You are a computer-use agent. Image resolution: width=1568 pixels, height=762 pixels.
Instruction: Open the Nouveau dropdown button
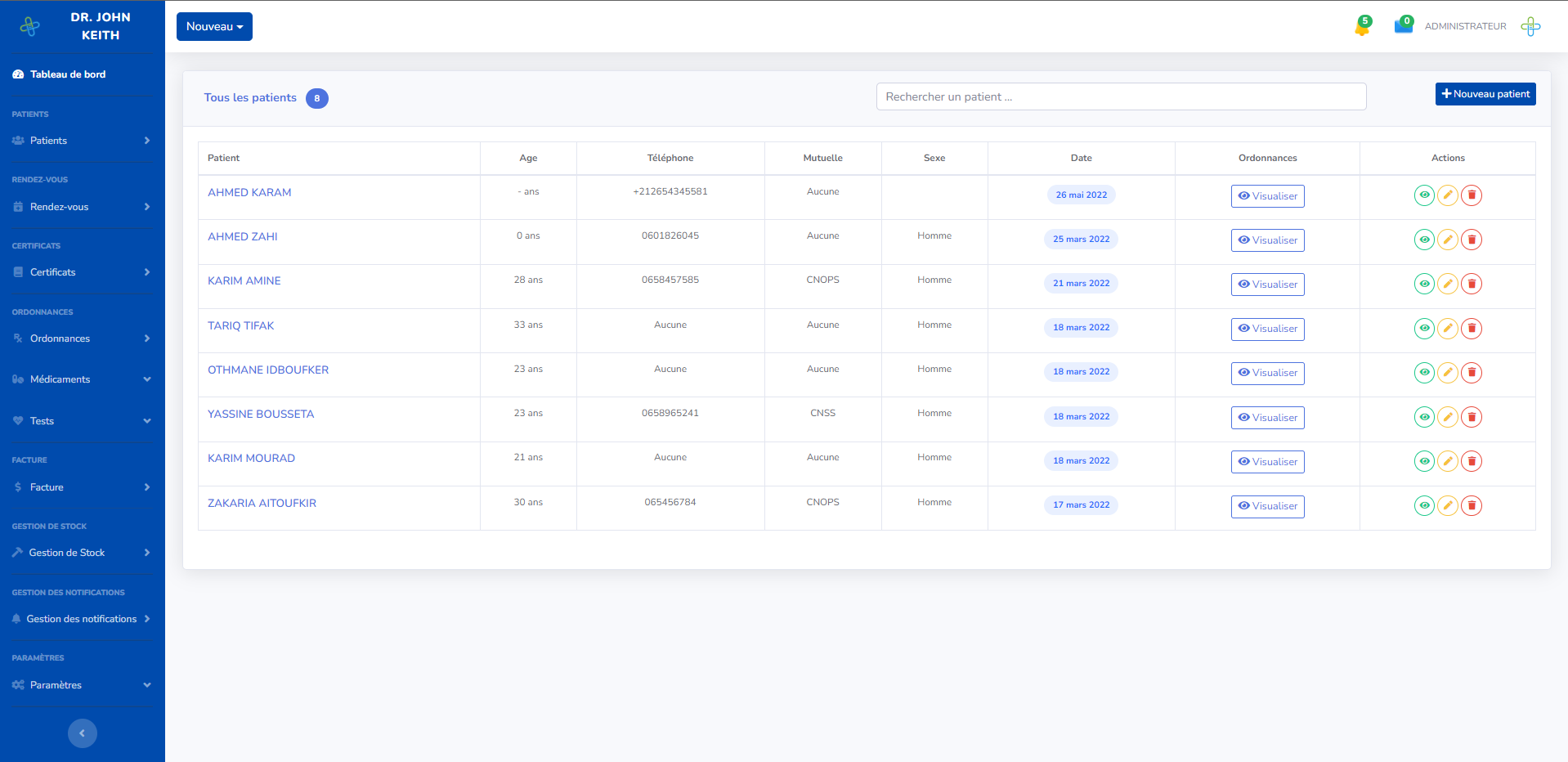click(214, 26)
